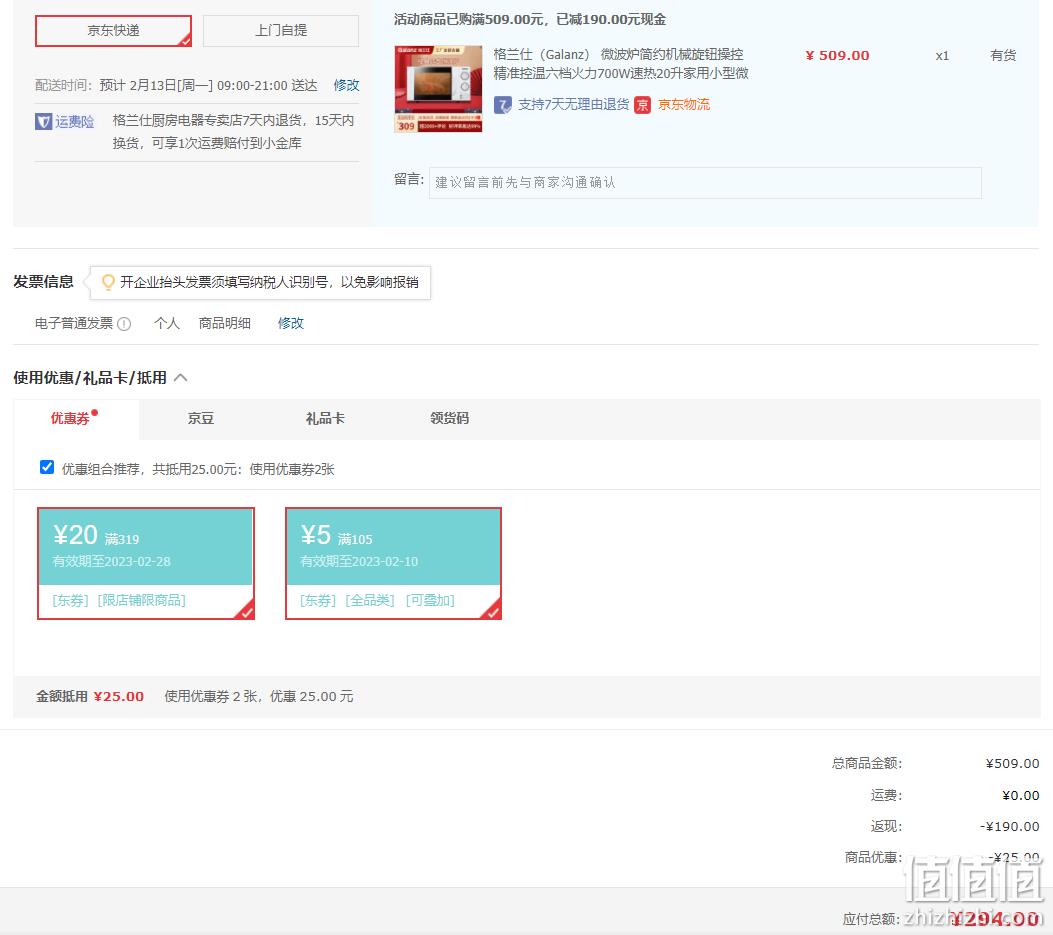Click 修改 link beside delivery time

[x=347, y=85]
